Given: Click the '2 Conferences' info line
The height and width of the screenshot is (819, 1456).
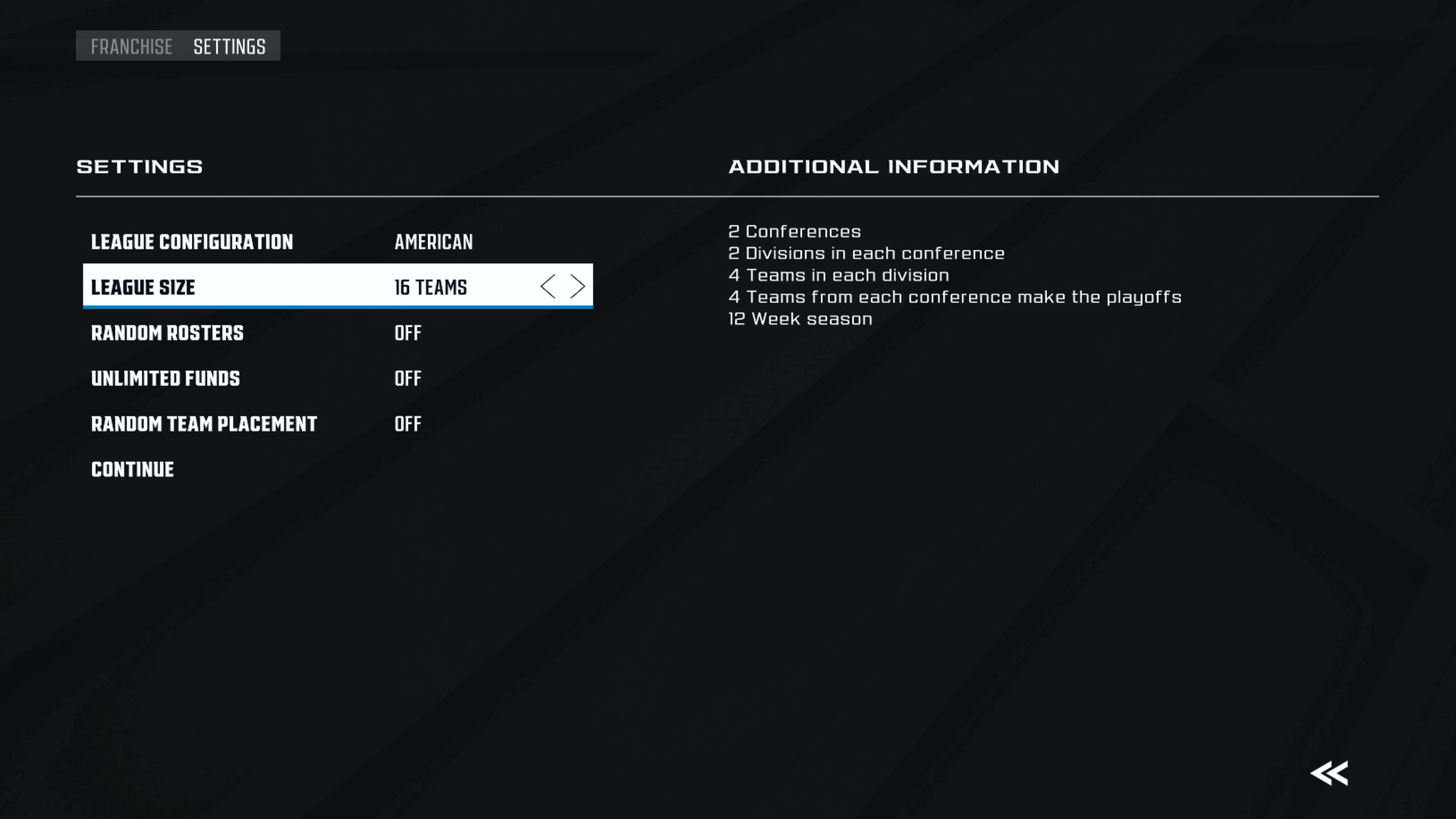Looking at the screenshot, I should coord(794,231).
